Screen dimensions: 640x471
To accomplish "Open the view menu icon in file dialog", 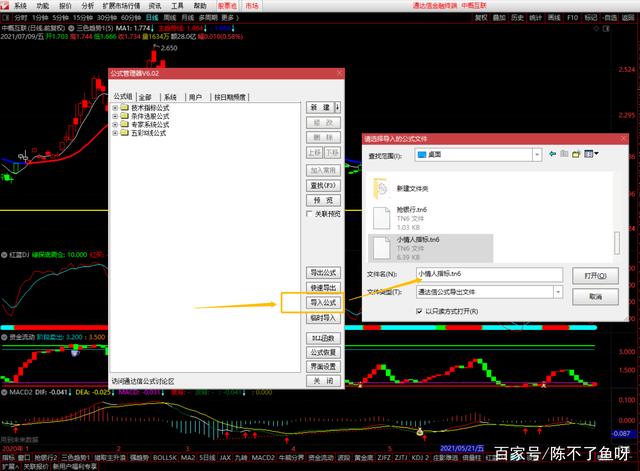I will (591, 154).
